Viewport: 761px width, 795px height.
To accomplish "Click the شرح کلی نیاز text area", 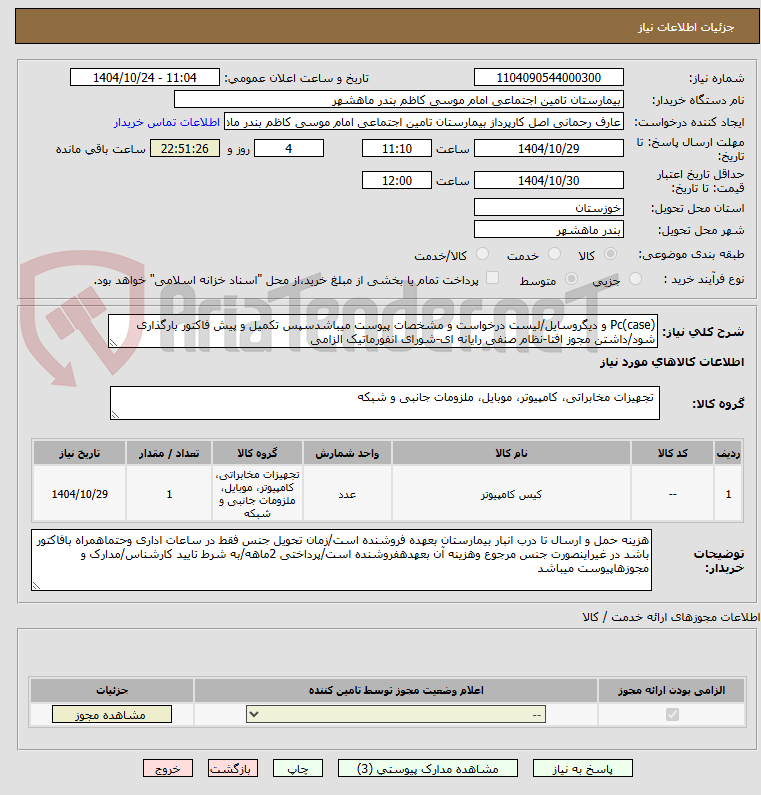I will [x=383, y=331].
